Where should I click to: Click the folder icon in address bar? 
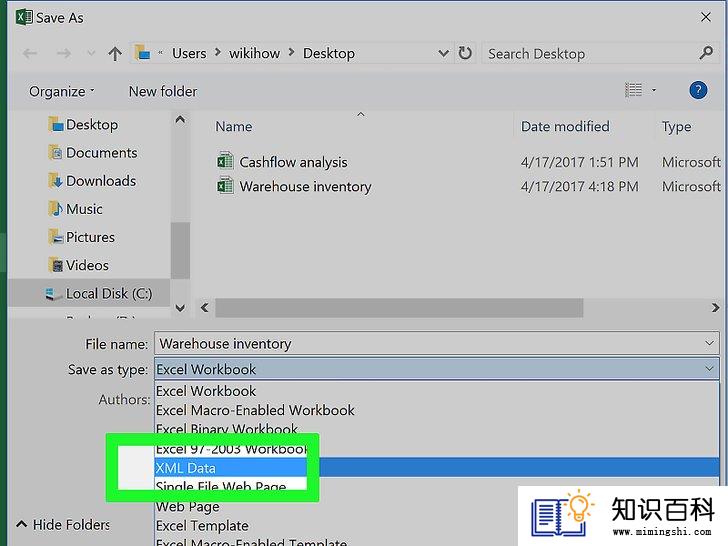(143, 52)
